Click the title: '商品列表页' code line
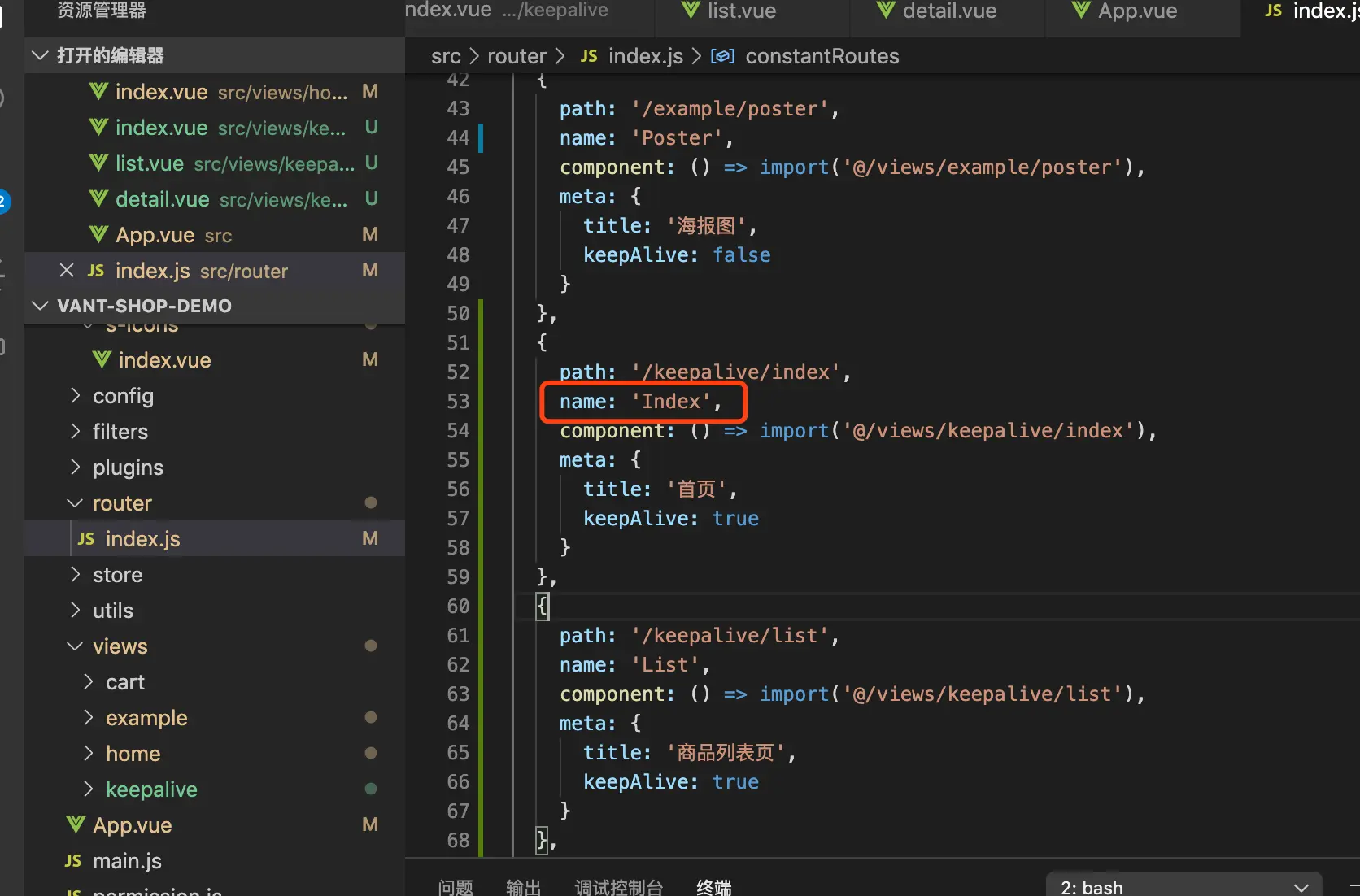 pos(690,752)
